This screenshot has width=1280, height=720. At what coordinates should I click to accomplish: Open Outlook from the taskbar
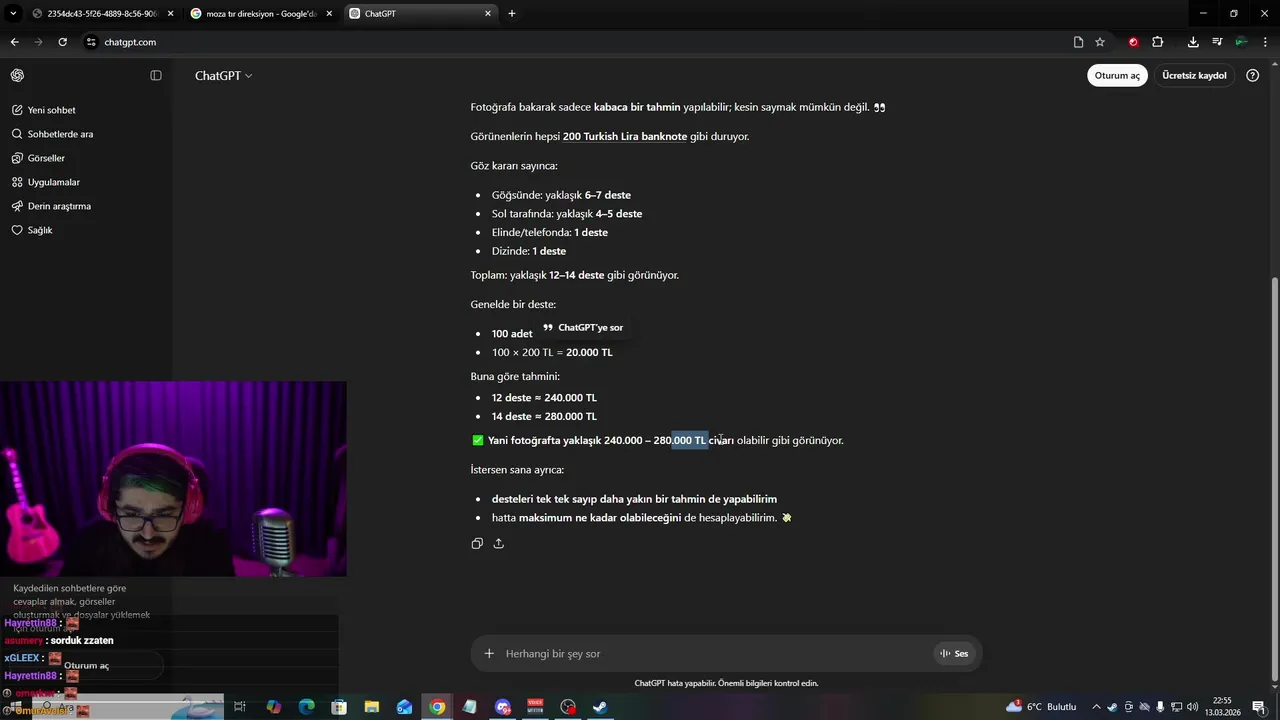404,707
